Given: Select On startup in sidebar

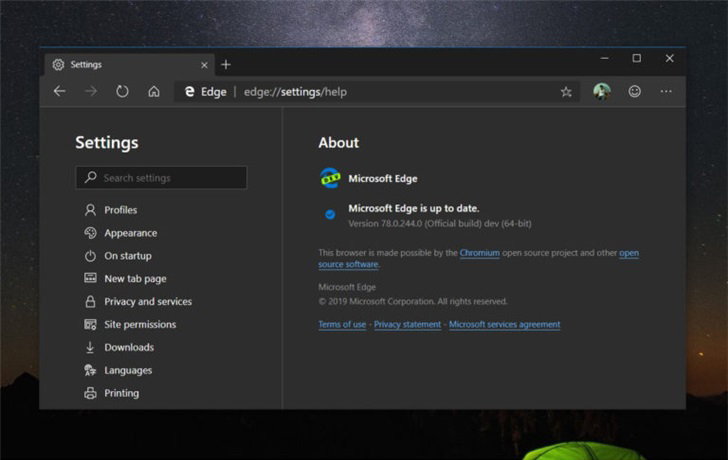Looking at the screenshot, I should tap(127, 256).
